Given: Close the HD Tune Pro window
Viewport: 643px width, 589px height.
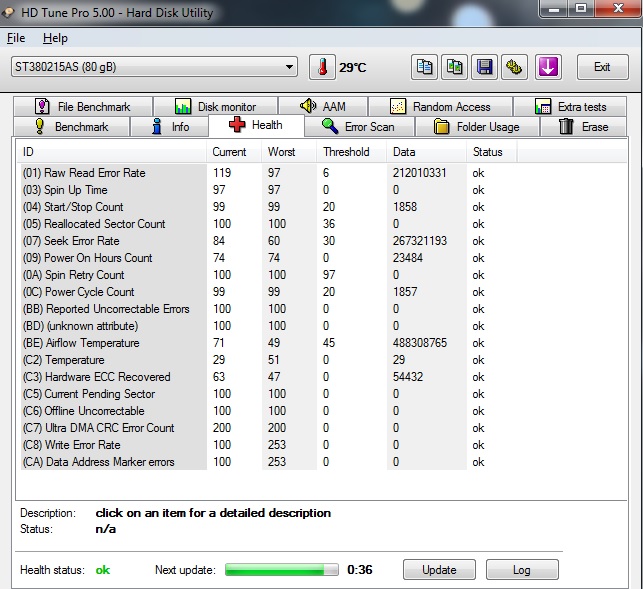Looking at the screenshot, I should (x=618, y=8).
